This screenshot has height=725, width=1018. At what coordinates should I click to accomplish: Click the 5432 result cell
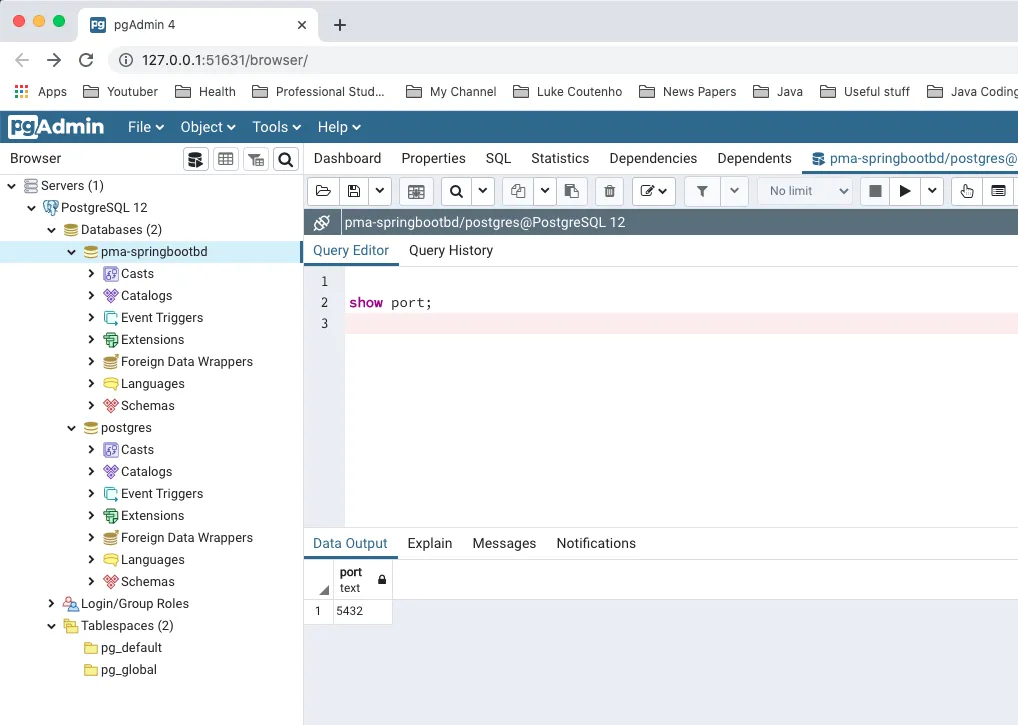pyautogui.click(x=362, y=611)
